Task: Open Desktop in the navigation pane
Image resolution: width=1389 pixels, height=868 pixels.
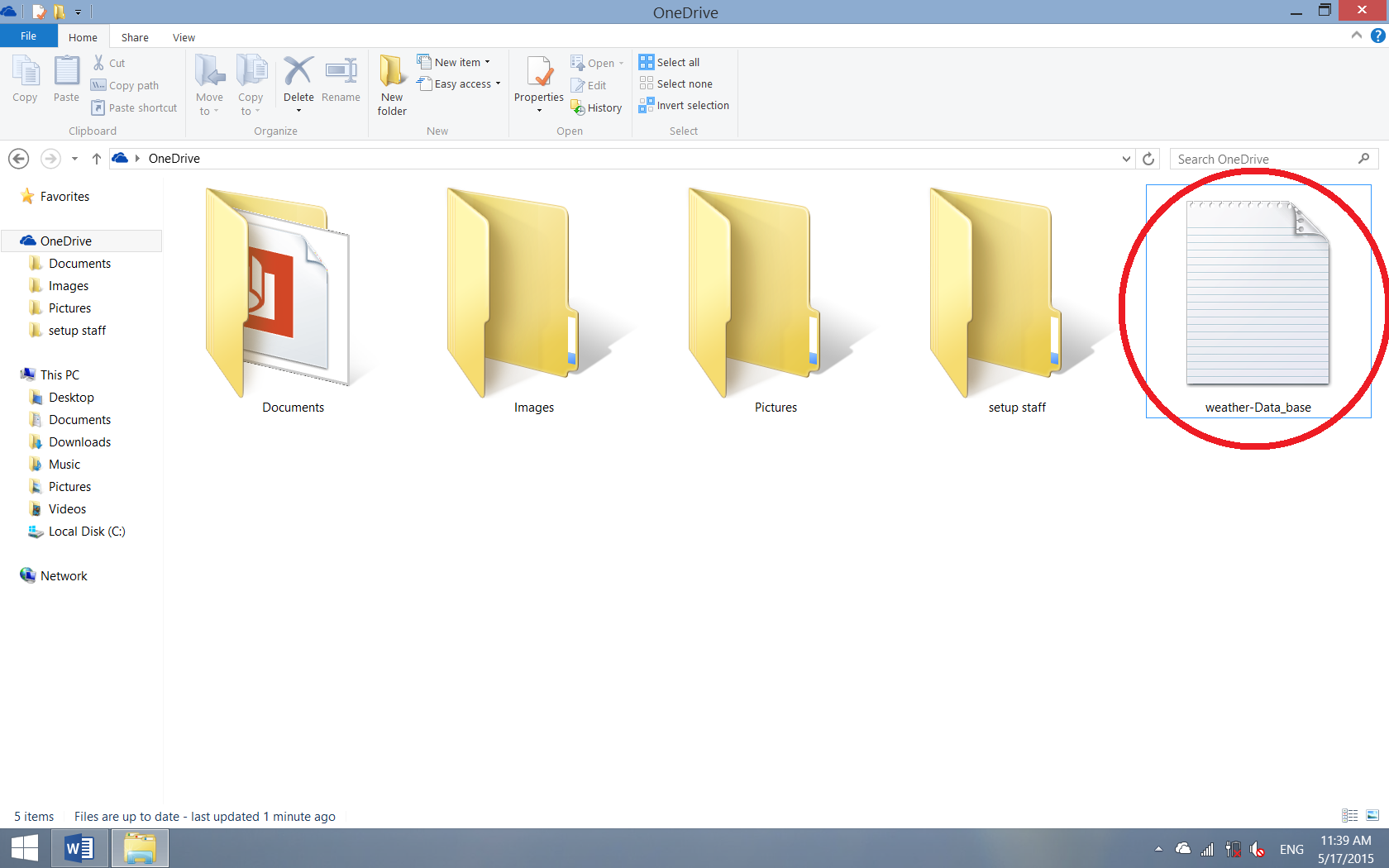Action: [x=61, y=398]
